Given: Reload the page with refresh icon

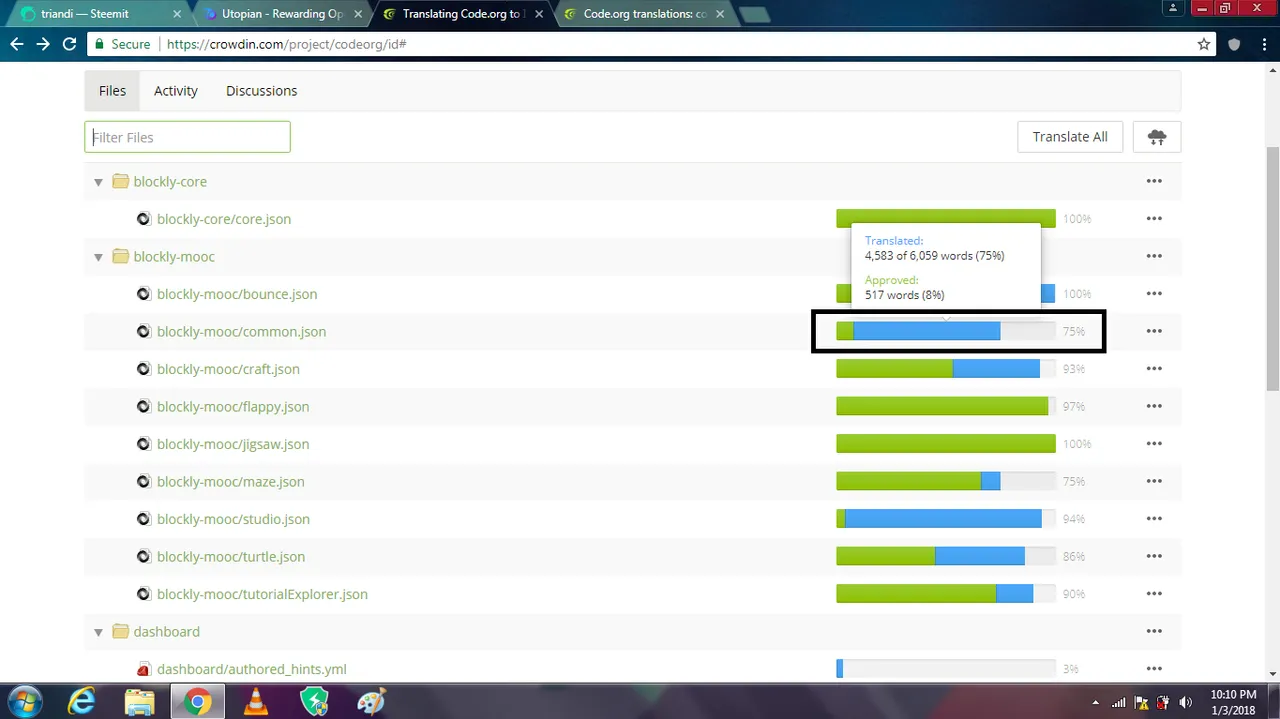Looking at the screenshot, I should point(69,44).
